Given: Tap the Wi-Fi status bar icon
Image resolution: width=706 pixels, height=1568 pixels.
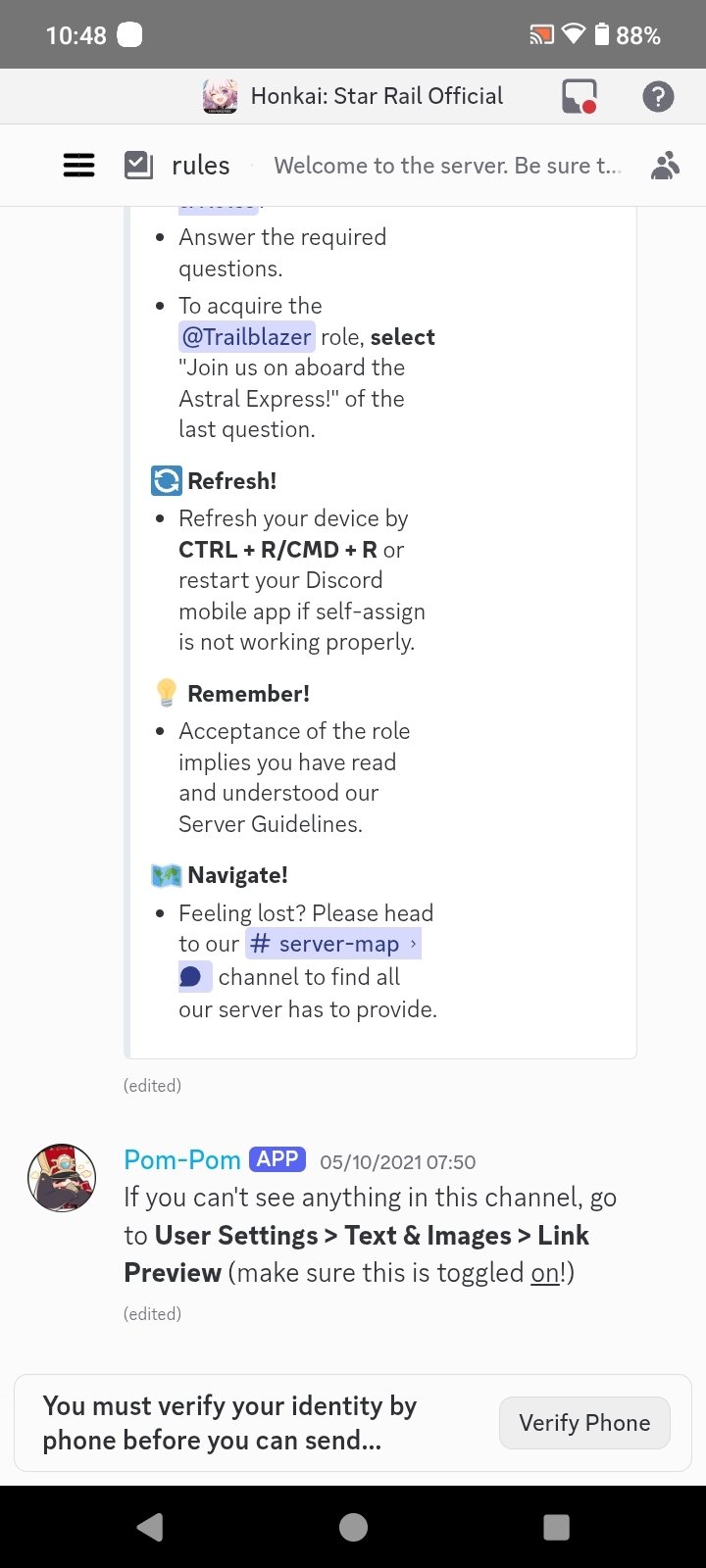Looking at the screenshot, I should 572,34.
